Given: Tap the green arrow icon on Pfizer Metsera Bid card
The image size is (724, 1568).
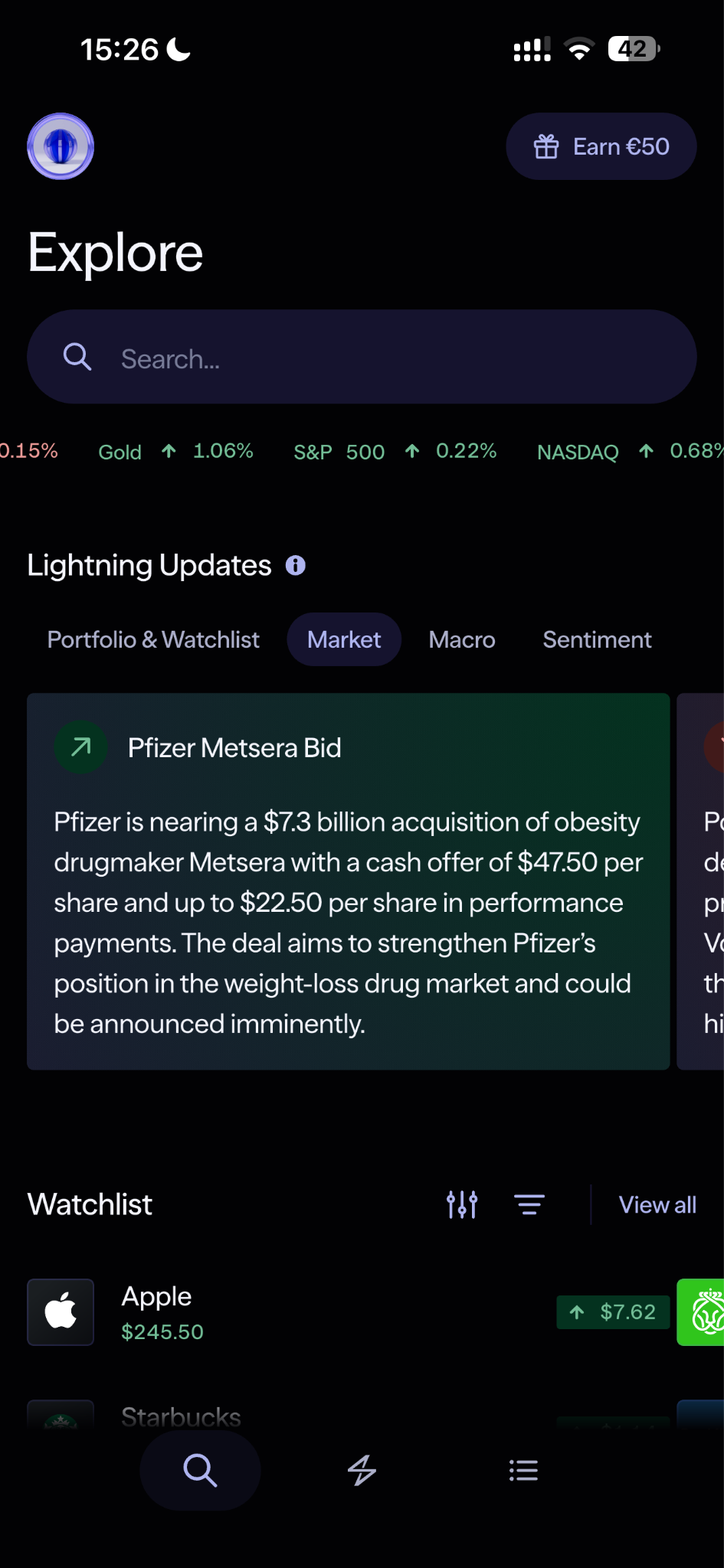Looking at the screenshot, I should [80, 747].
